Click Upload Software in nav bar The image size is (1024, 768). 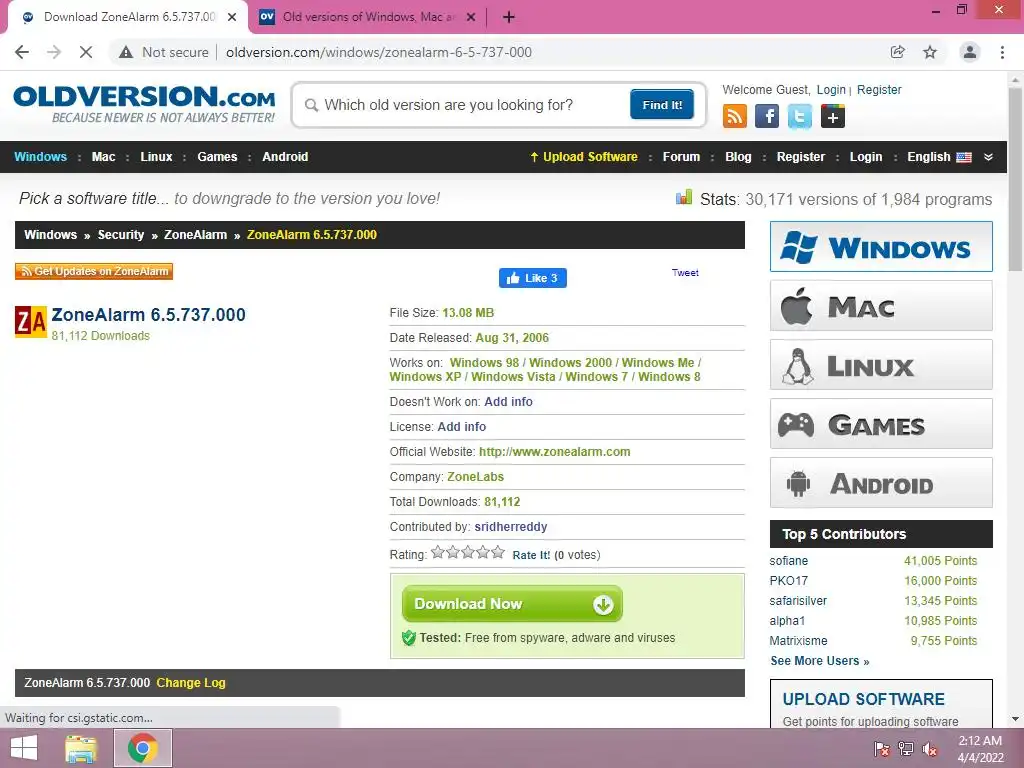pyautogui.click(x=584, y=157)
